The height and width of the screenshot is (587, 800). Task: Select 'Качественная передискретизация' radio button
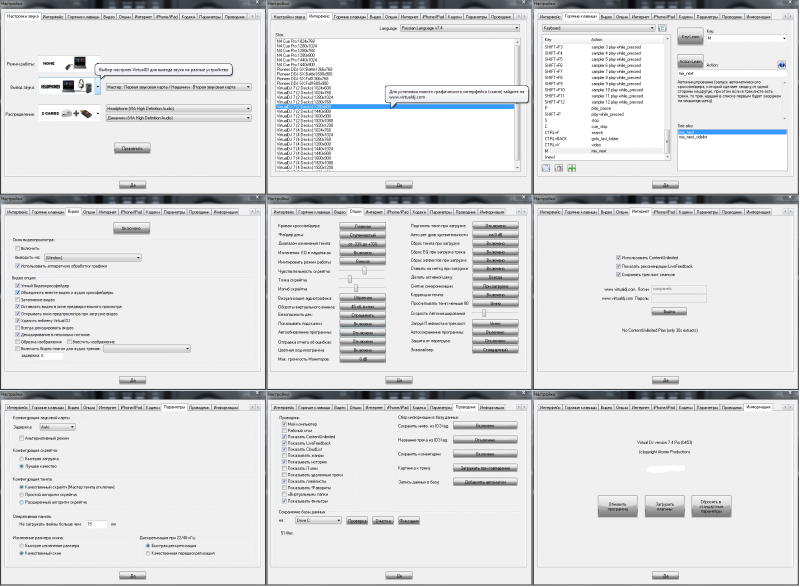(x=148, y=553)
